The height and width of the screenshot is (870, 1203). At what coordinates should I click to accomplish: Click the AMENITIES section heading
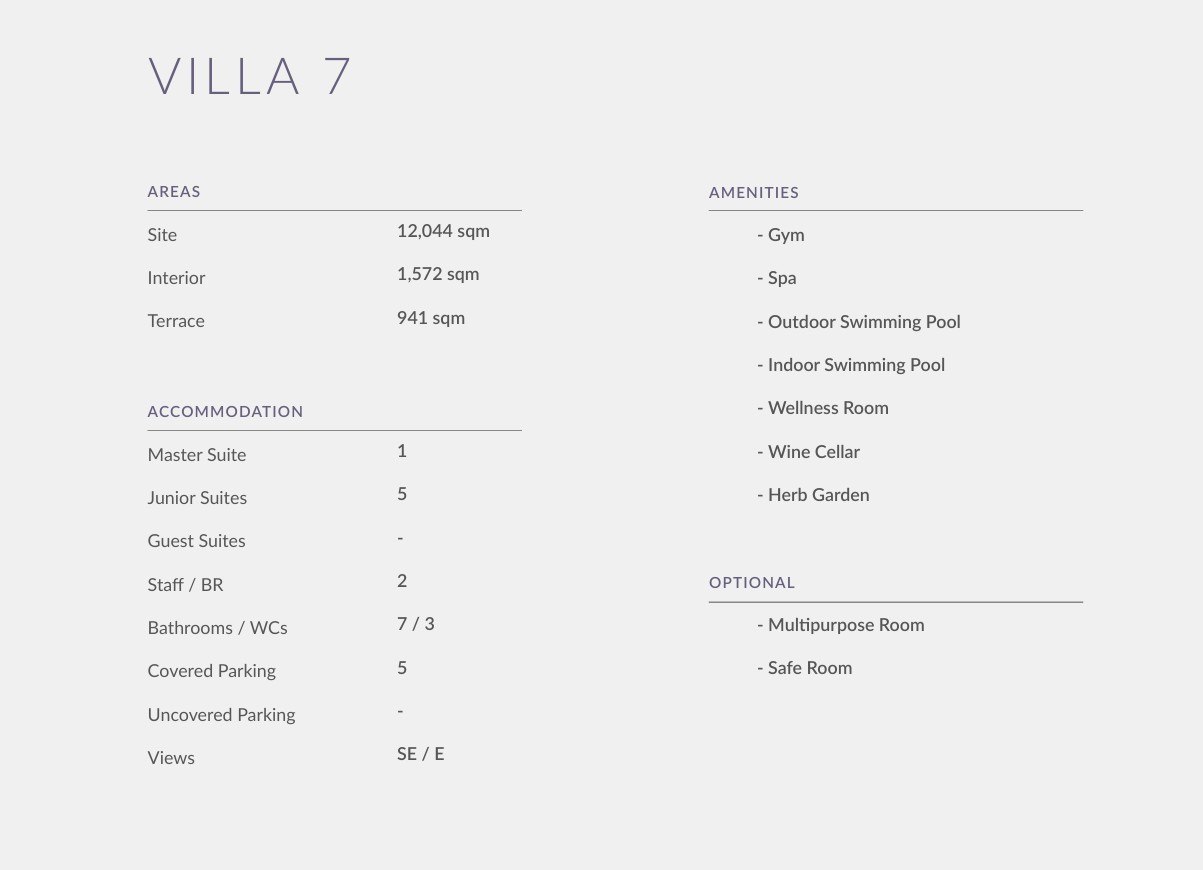pyautogui.click(x=754, y=193)
